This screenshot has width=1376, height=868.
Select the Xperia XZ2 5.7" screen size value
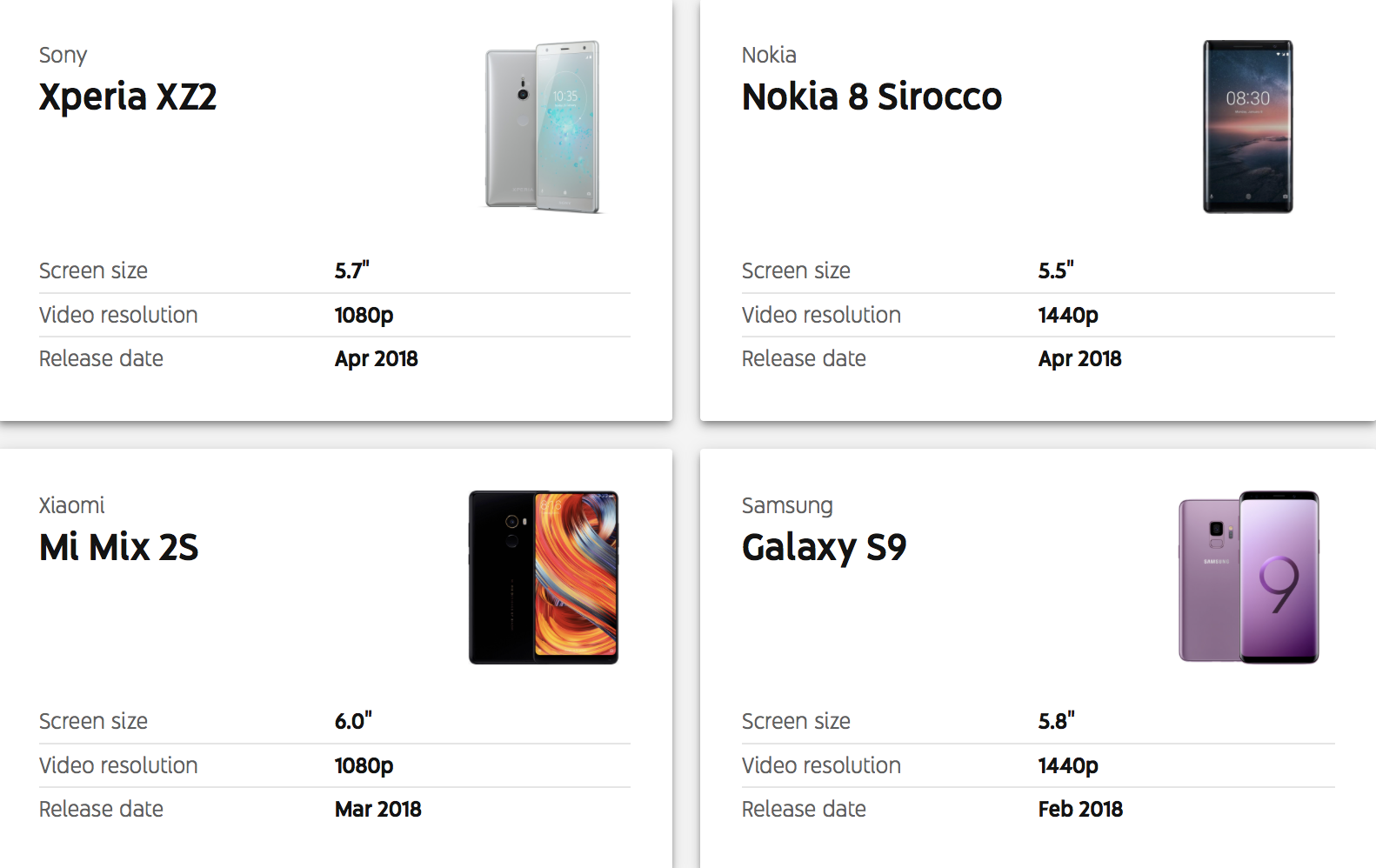click(x=352, y=270)
